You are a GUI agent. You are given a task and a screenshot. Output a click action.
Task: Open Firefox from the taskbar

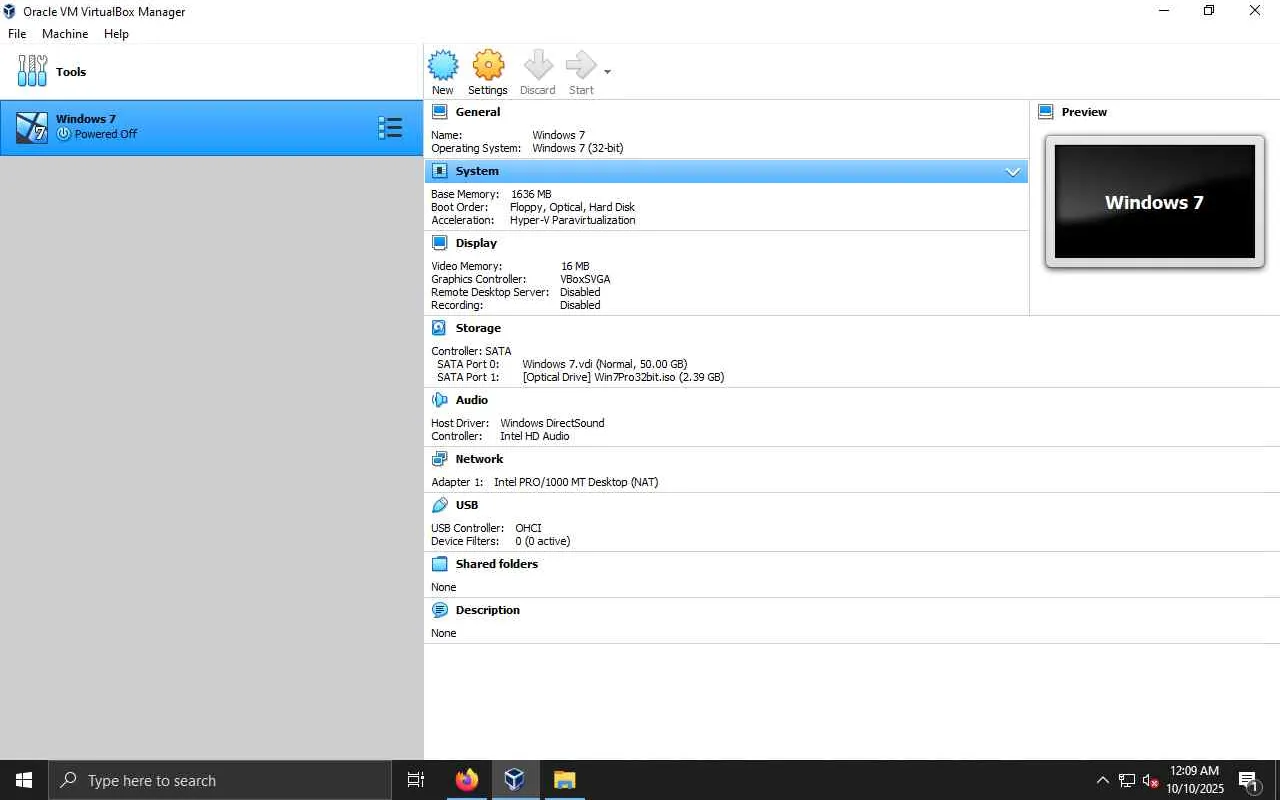click(466, 780)
